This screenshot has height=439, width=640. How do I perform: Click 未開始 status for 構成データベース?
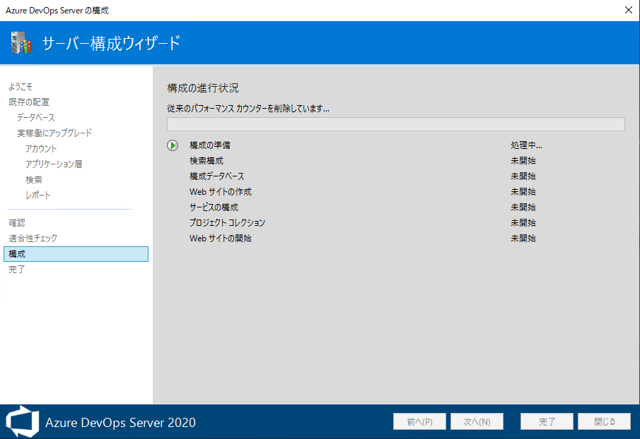click(x=523, y=176)
